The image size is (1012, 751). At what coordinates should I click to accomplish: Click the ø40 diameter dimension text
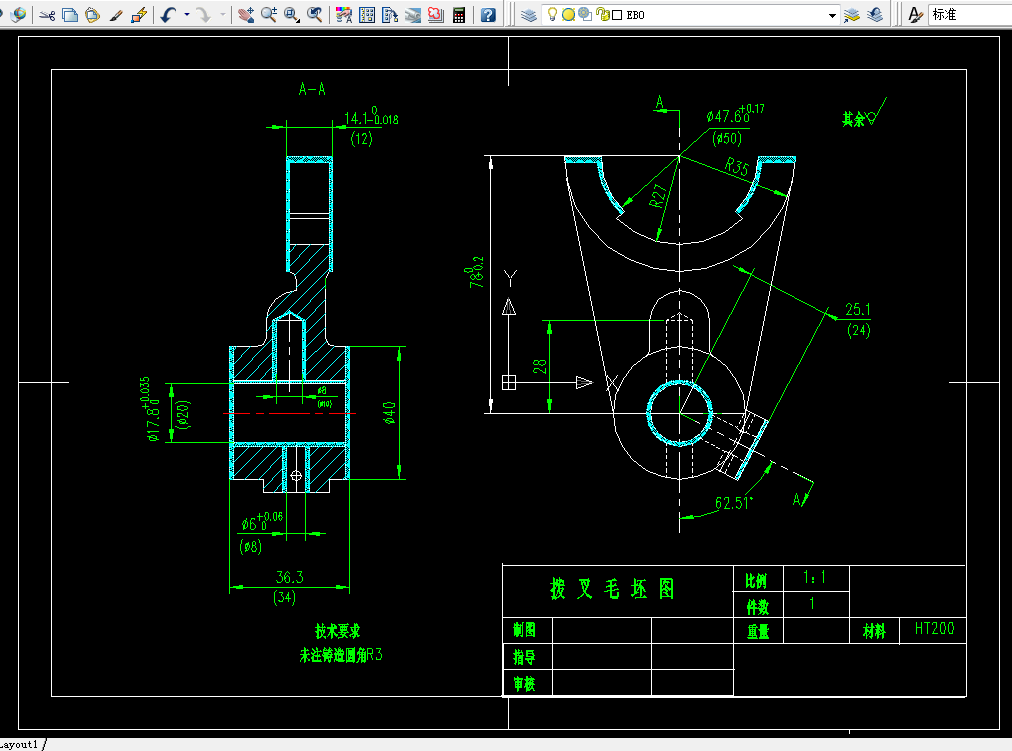click(x=389, y=413)
